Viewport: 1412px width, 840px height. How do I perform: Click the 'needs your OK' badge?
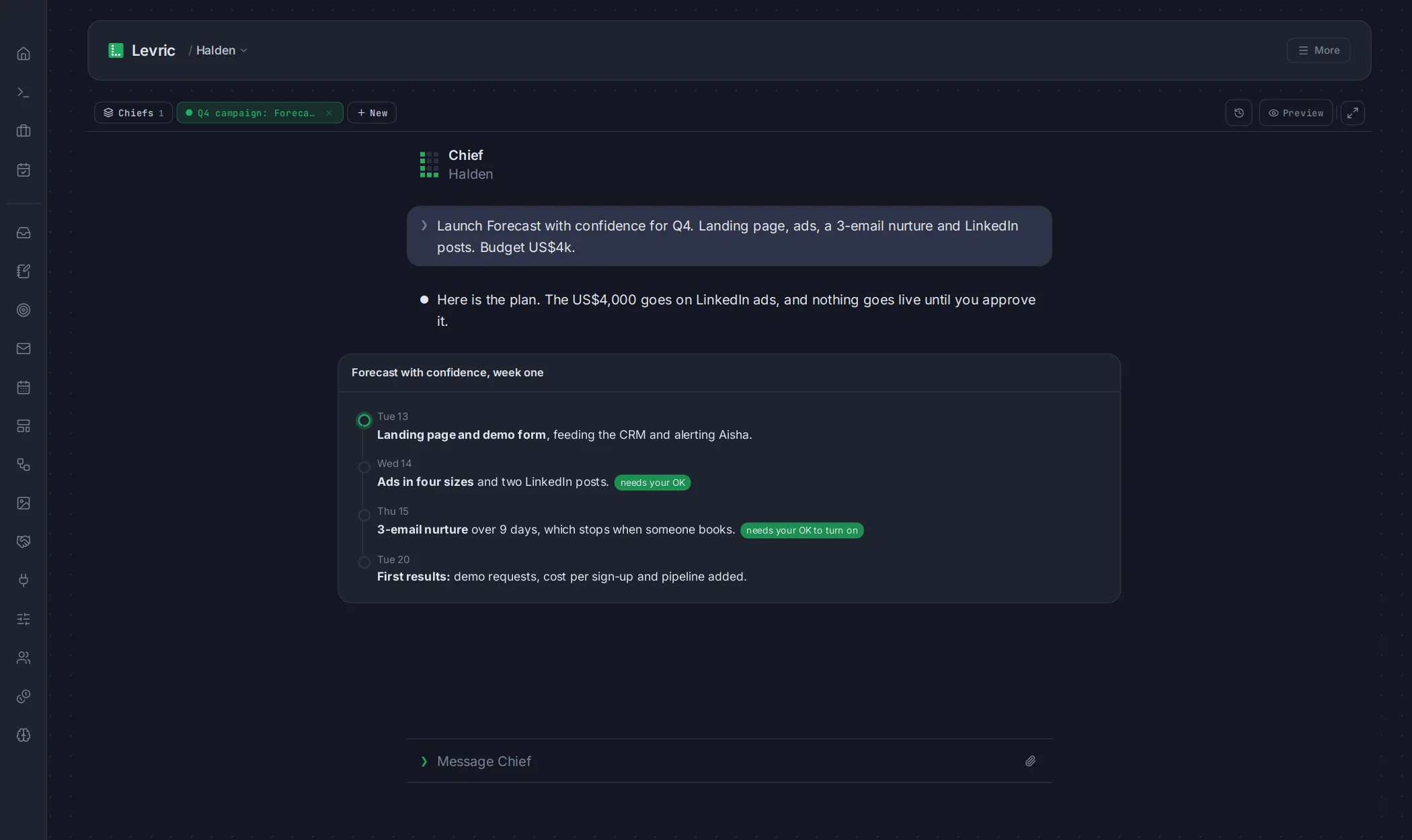[652, 482]
